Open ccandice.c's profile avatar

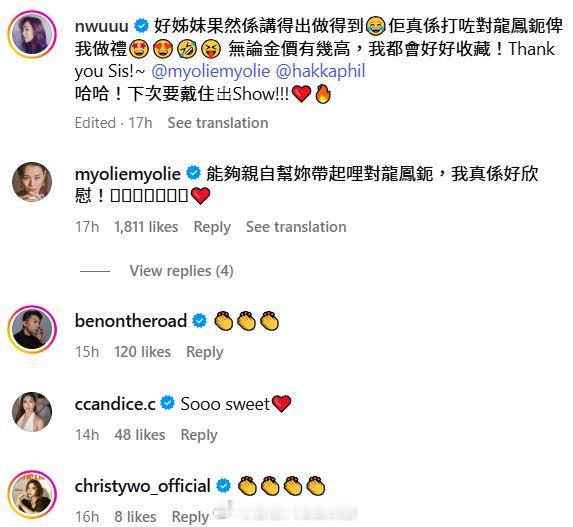[x=32, y=412]
